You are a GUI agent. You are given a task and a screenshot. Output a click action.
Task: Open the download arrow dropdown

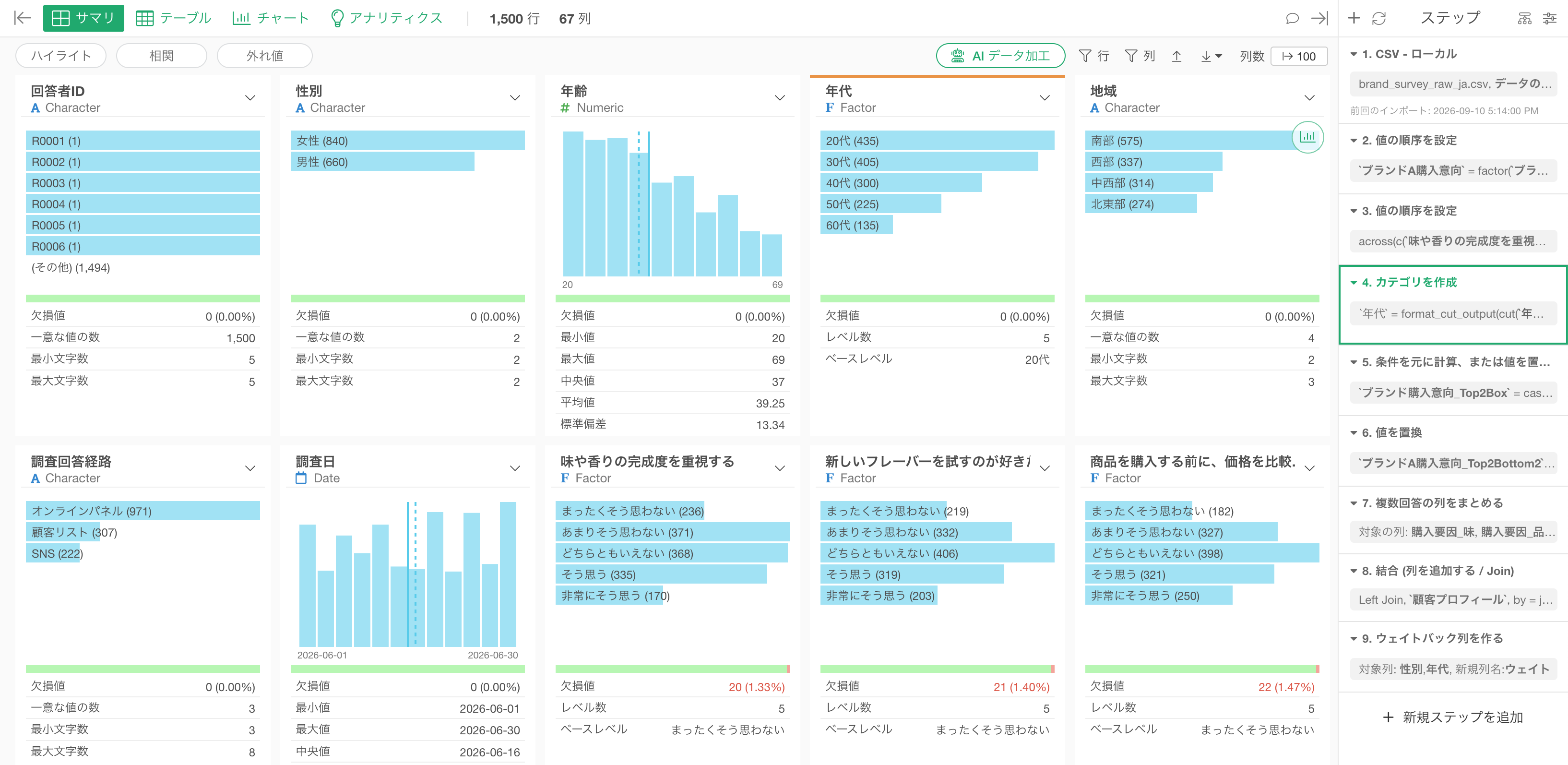(1212, 56)
